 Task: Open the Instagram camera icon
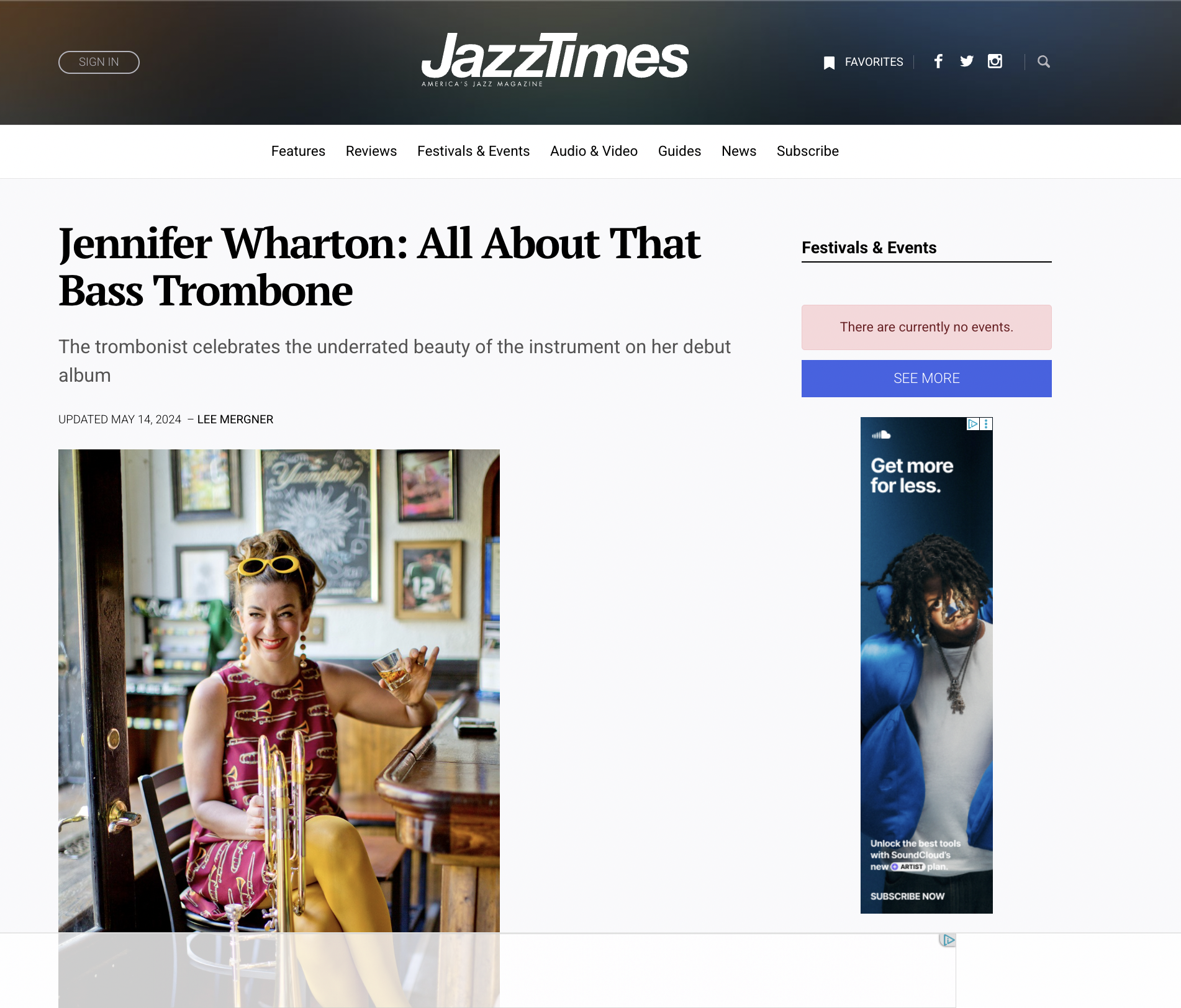click(x=995, y=61)
